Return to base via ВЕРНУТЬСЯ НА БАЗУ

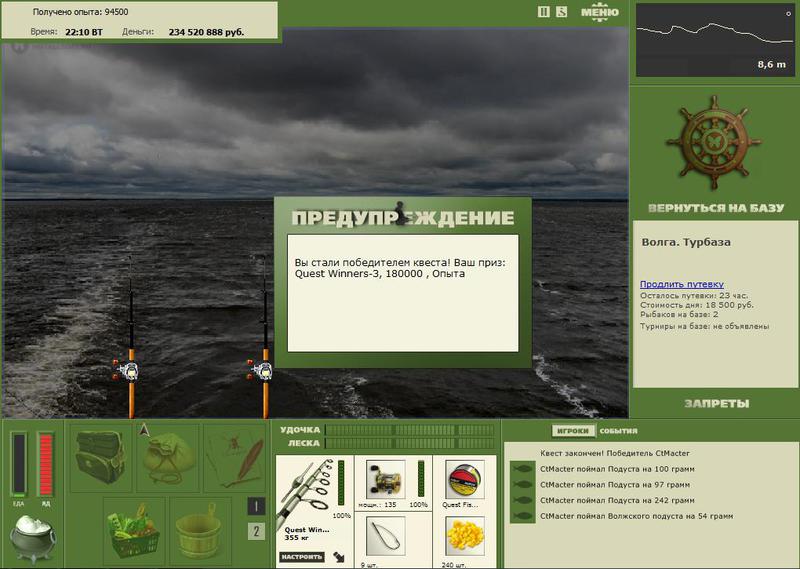pyautogui.click(x=716, y=208)
